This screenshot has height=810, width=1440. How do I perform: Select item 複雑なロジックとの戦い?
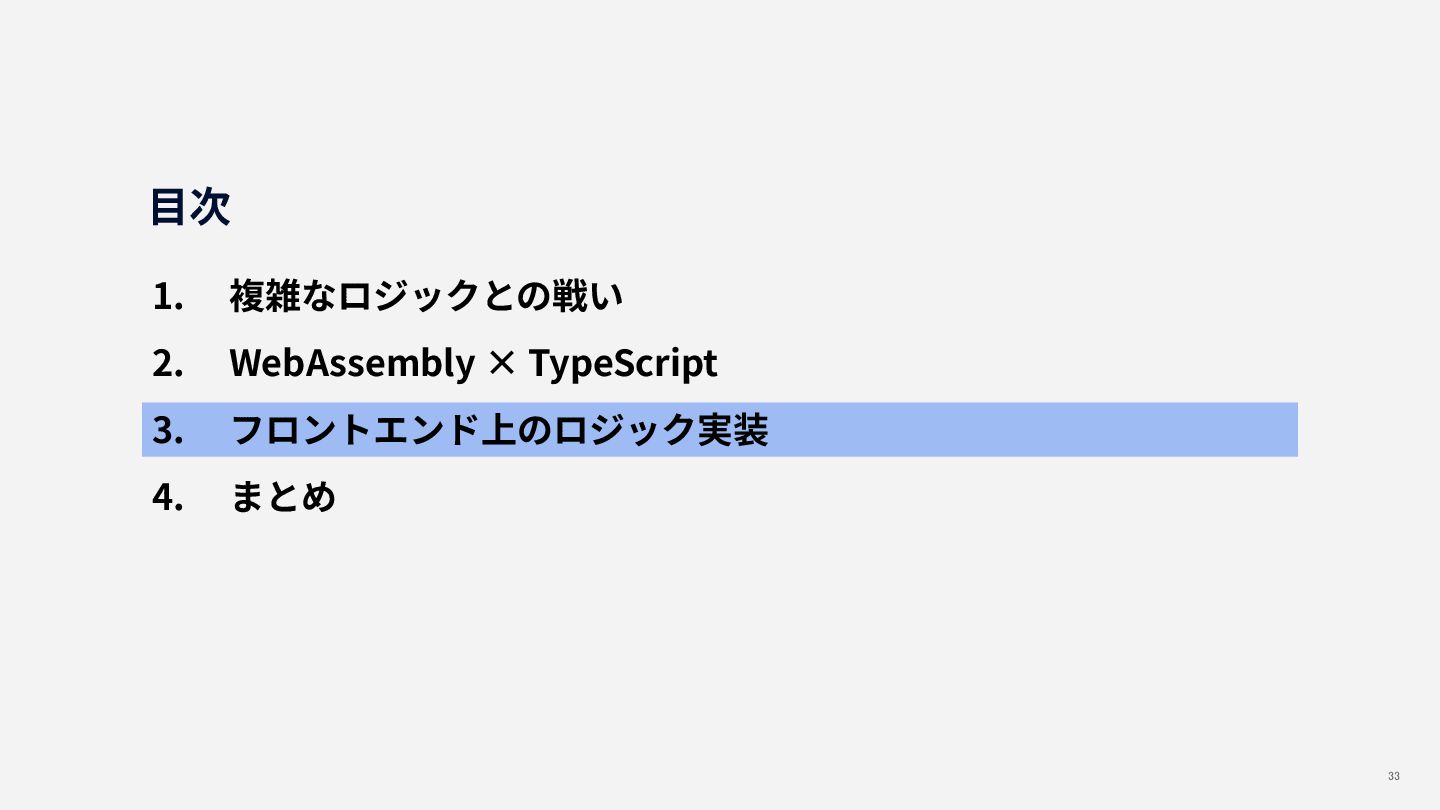pos(426,296)
